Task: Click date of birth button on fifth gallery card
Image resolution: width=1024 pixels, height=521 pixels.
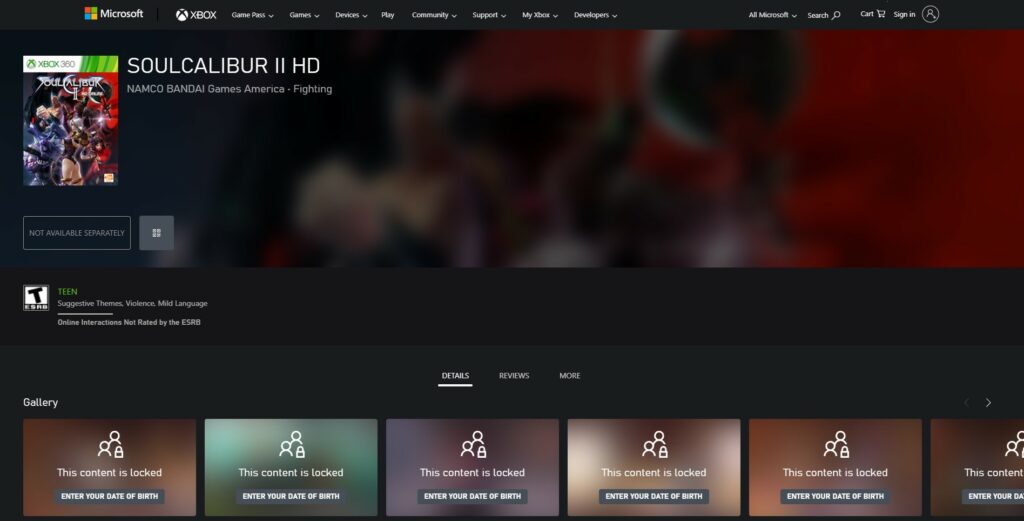Action: pyautogui.click(x=835, y=496)
